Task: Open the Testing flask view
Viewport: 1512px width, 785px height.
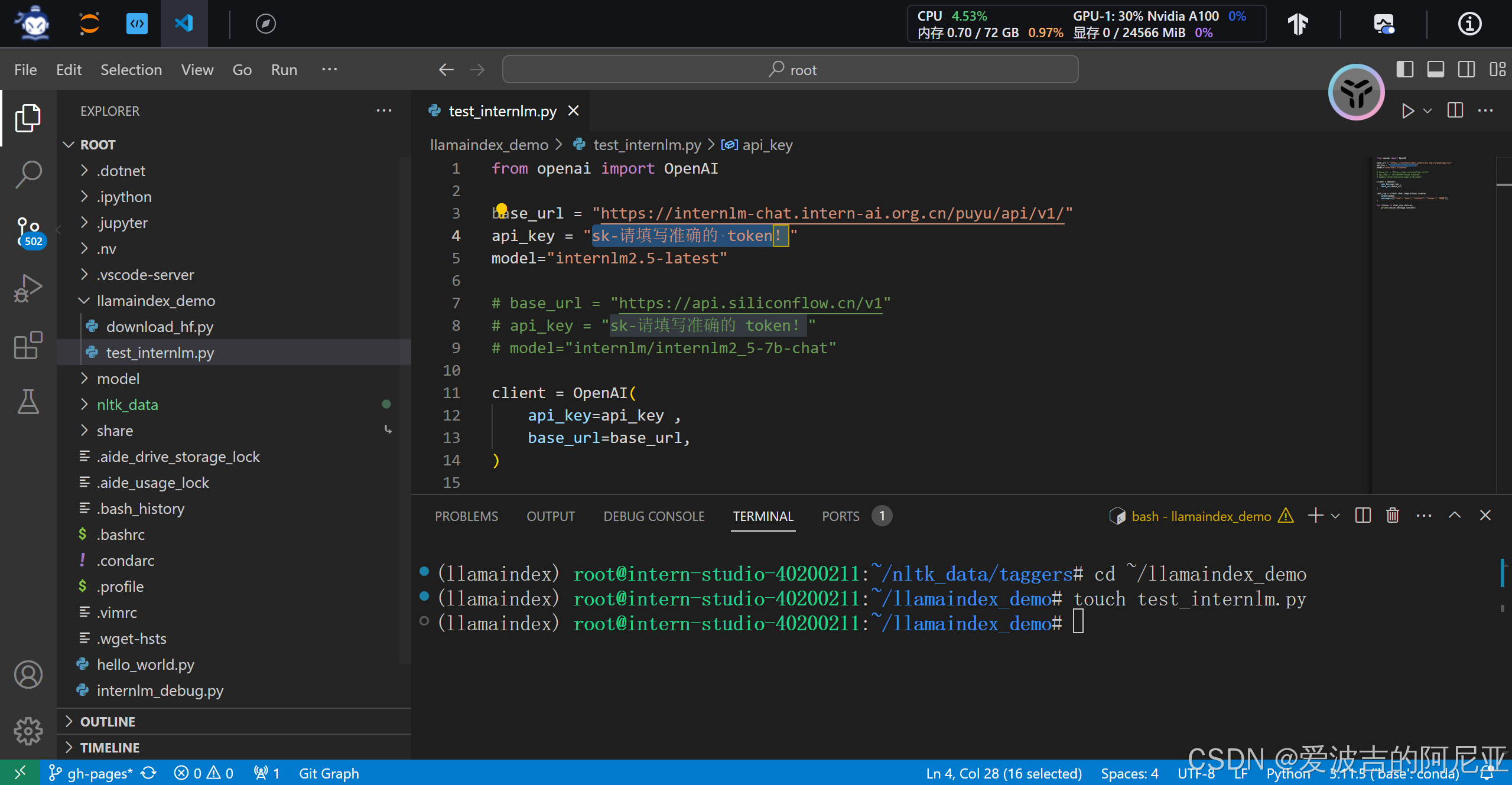Action: click(x=28, y=402)
